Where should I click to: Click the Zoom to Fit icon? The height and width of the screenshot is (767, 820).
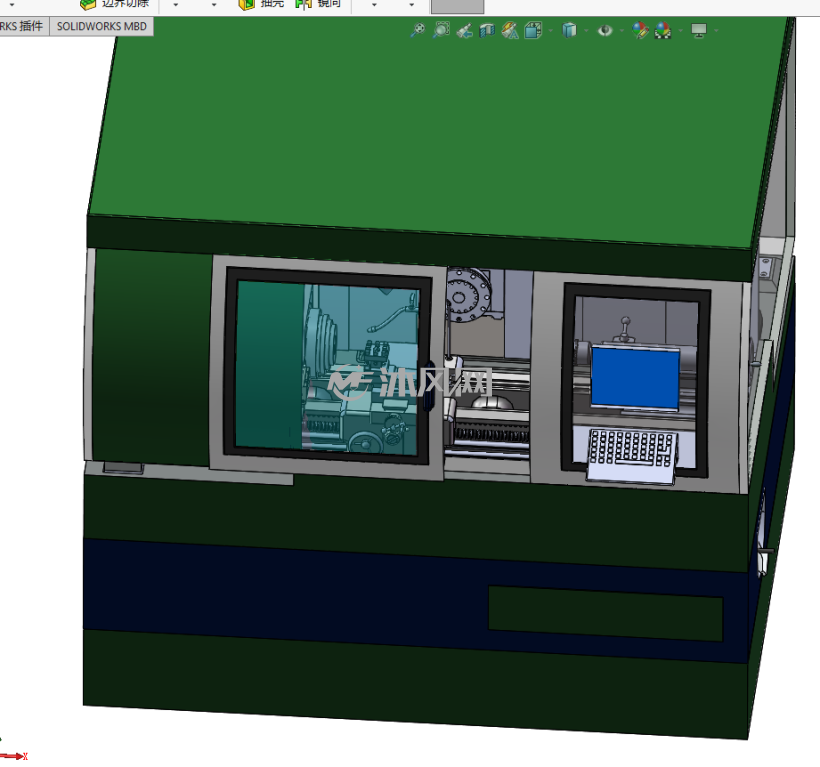pyautogui.click(x=417, y=30)
